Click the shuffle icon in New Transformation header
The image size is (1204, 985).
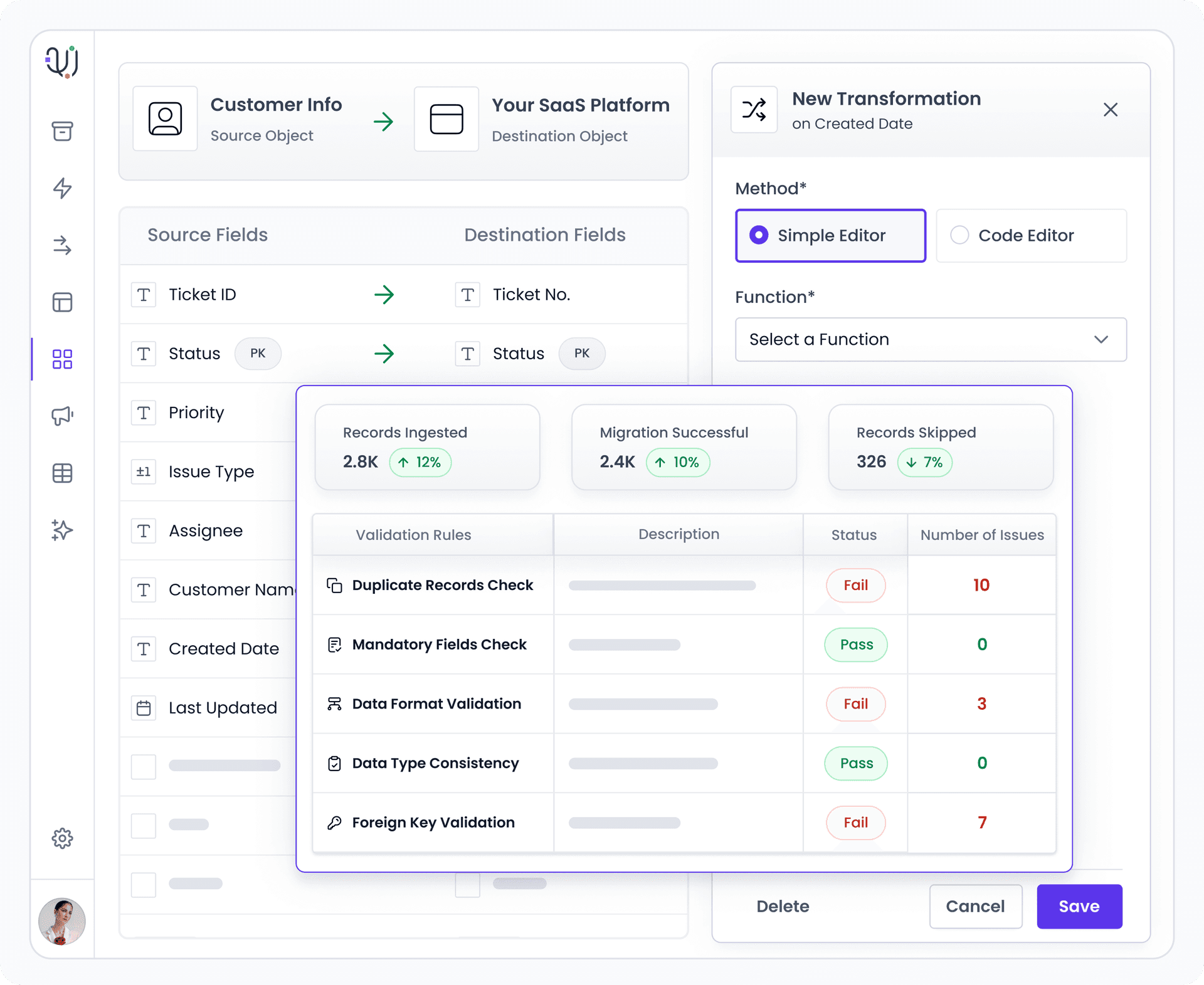click(x=754, y=110)
